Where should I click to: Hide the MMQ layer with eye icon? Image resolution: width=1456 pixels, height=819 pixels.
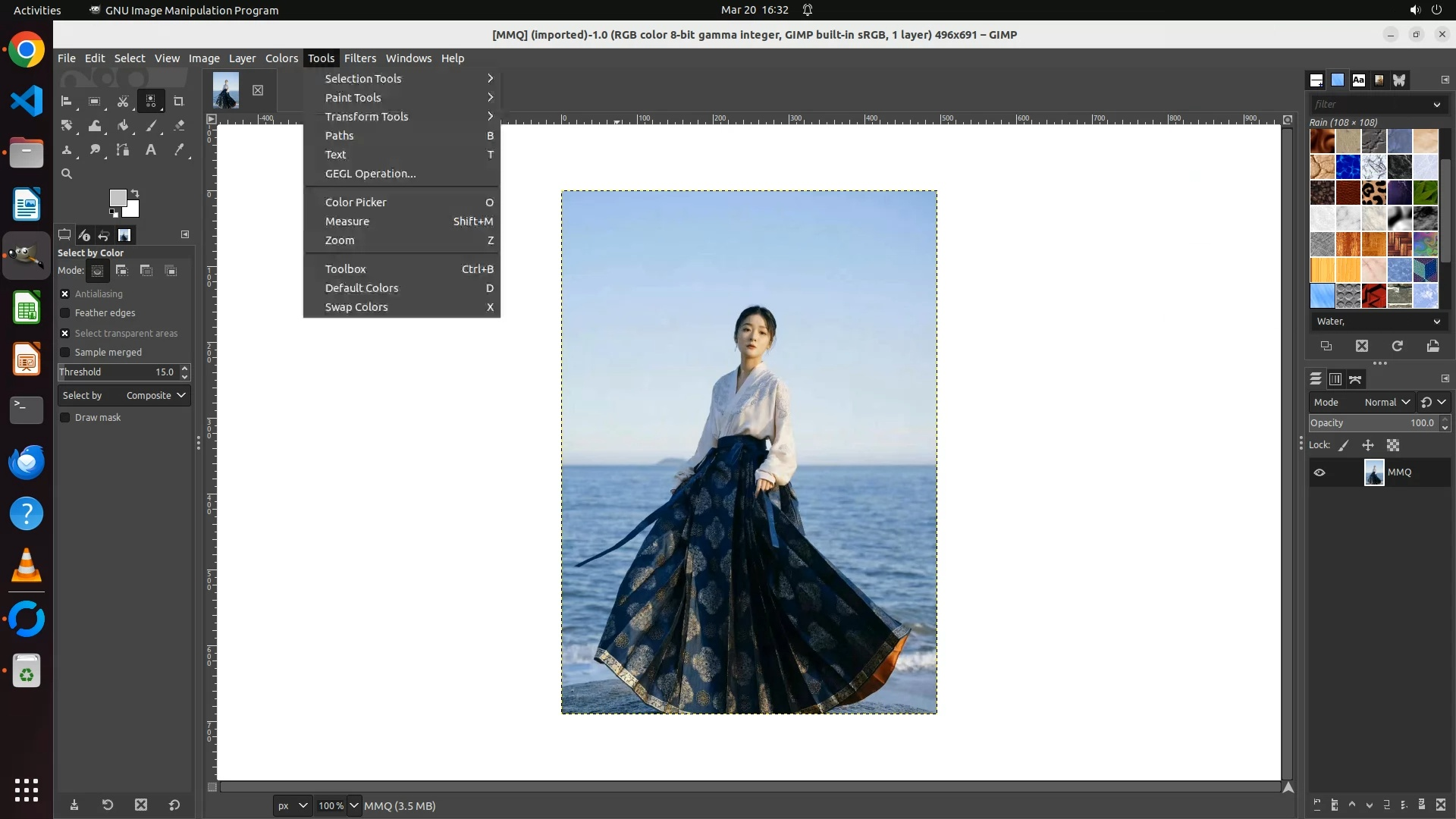(1319, 472)
